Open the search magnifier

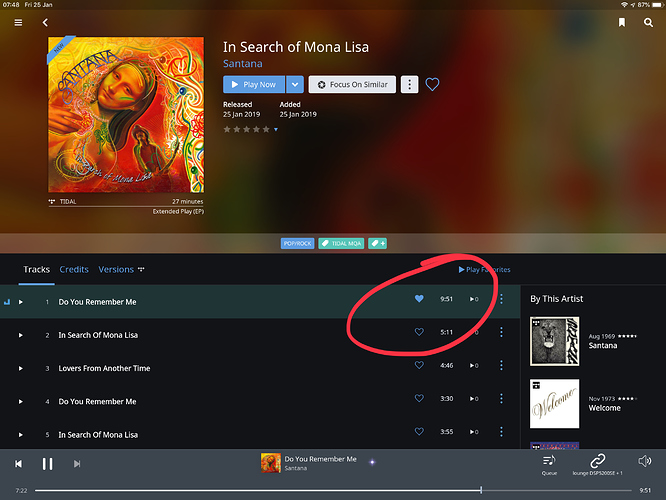[648, 23]
